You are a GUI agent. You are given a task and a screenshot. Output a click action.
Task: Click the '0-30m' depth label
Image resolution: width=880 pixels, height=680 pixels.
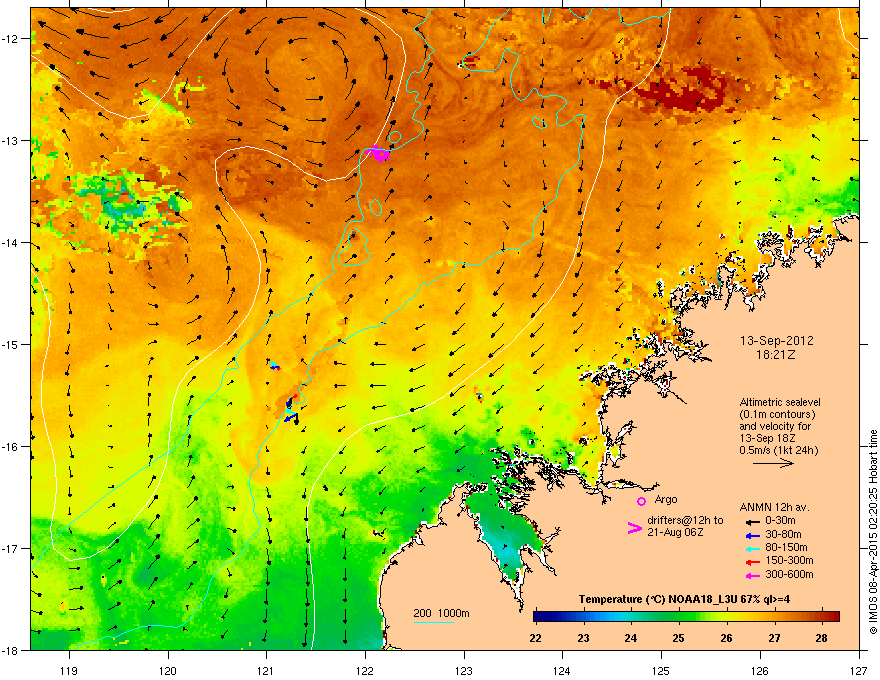click(x=780, y=521)
